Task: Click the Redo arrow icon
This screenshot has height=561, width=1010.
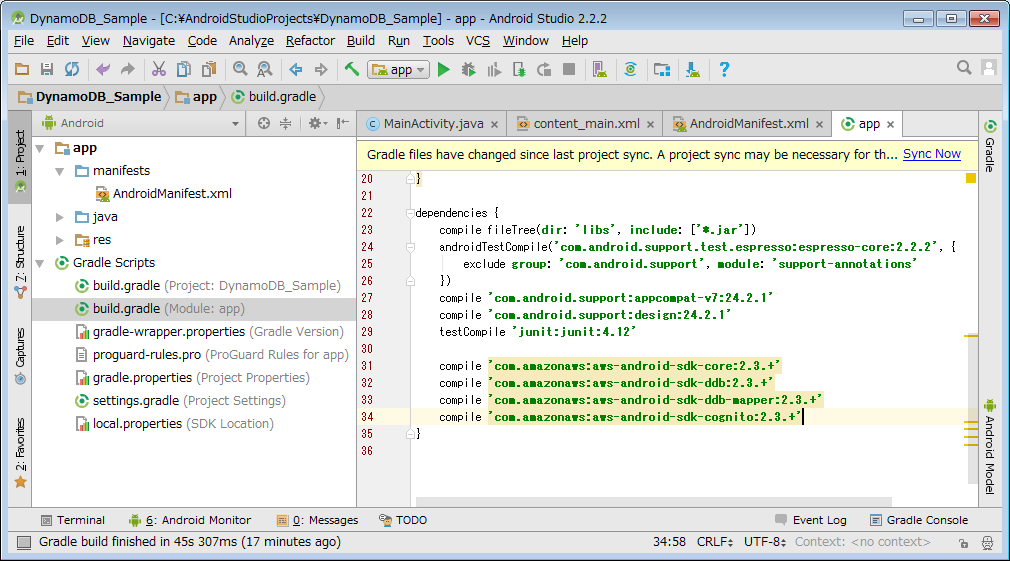Action: click(x=128, y=69)
